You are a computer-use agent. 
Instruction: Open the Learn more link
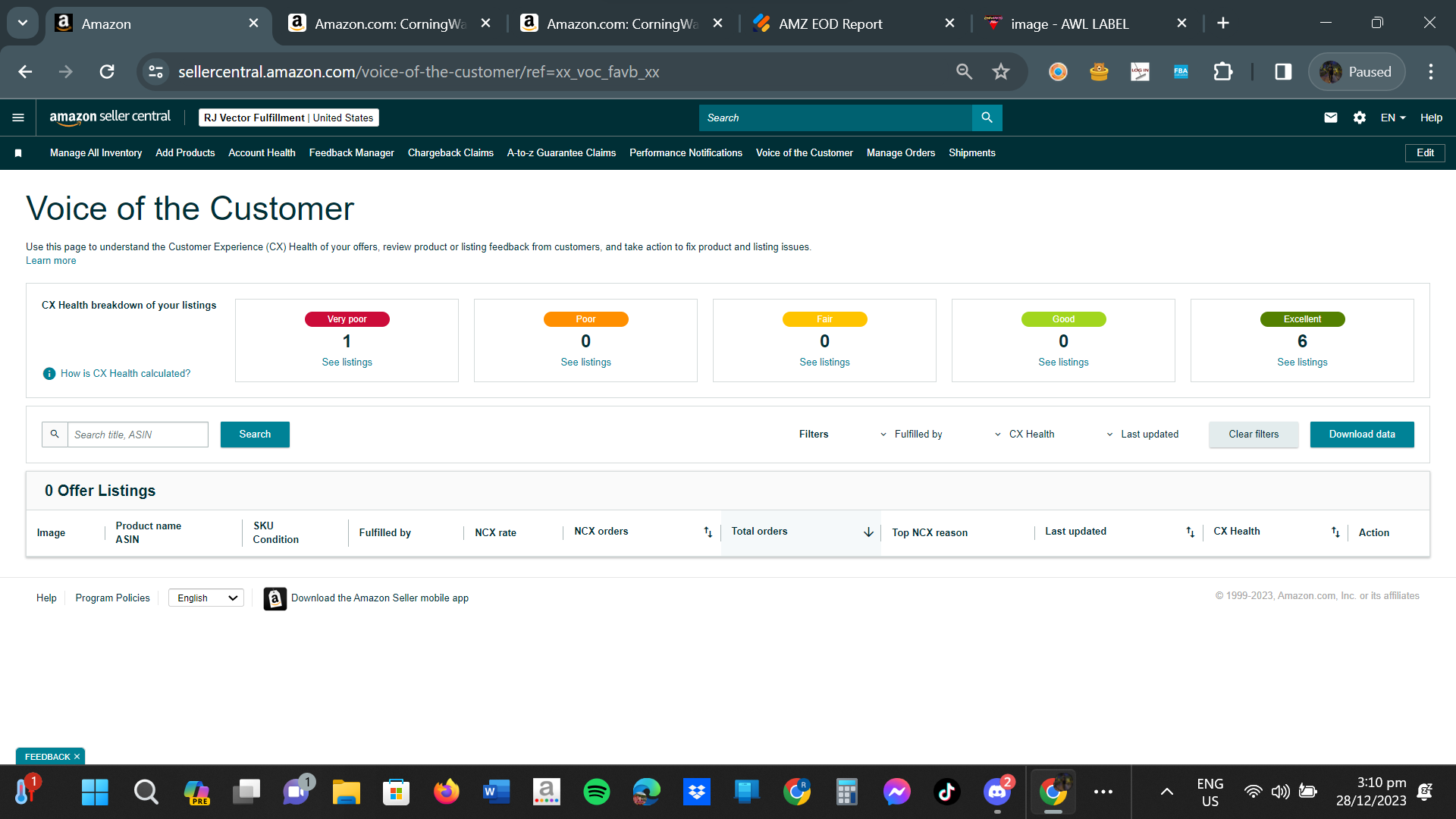coord(51,261)
